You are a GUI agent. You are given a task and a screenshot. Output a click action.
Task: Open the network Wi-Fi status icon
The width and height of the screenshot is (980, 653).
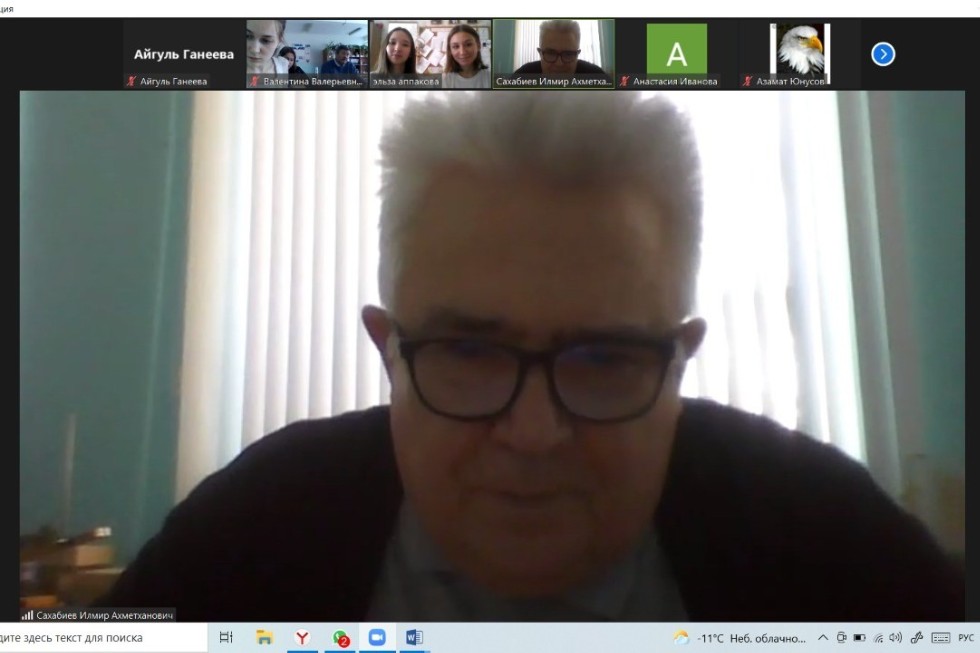coord(878,637)
